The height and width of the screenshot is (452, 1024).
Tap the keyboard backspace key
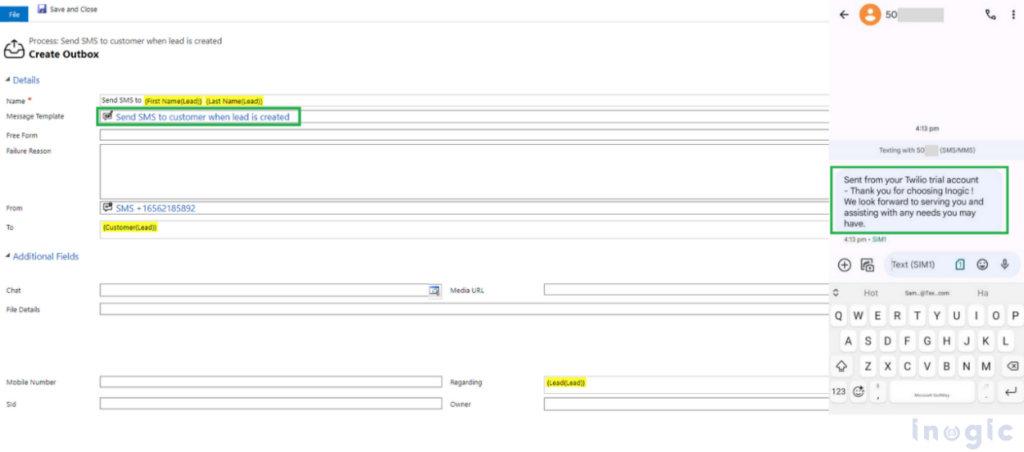(x=1012, y=366)
